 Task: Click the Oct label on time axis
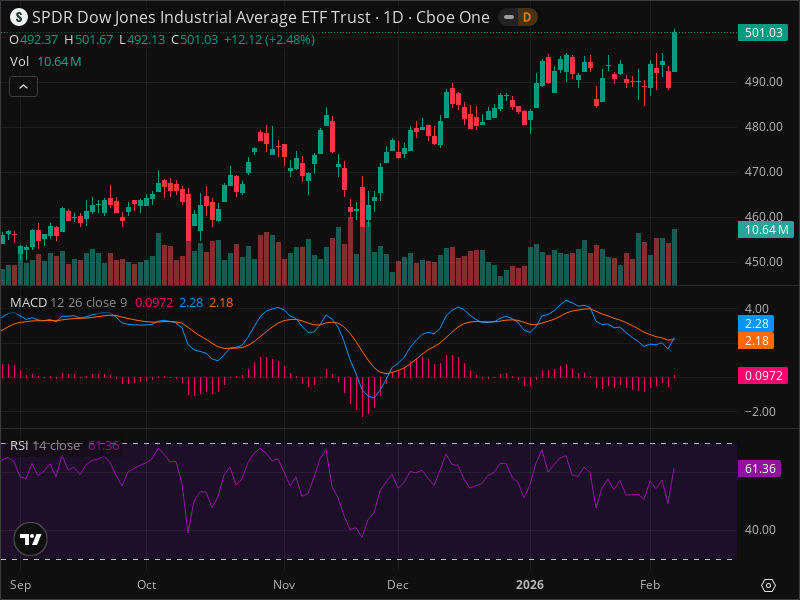(146, 585)
